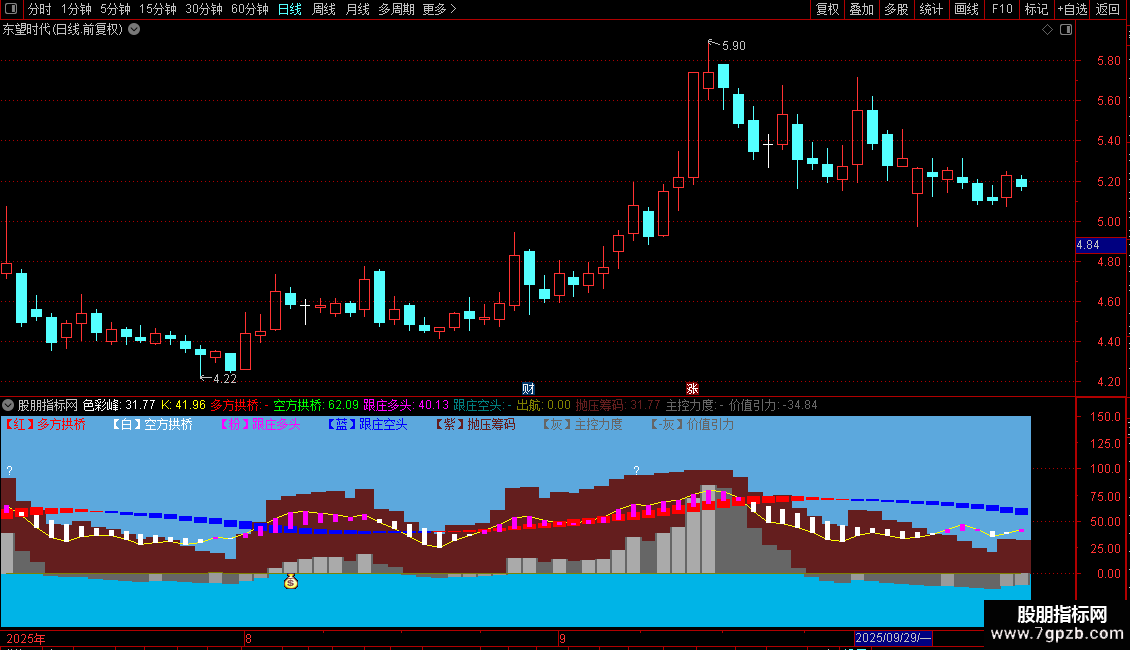Open the 股朋指标网 indicator dropdown icon
Image resolution: width=1130 pixels, height=650 pixels.
(x=8, y=405)
